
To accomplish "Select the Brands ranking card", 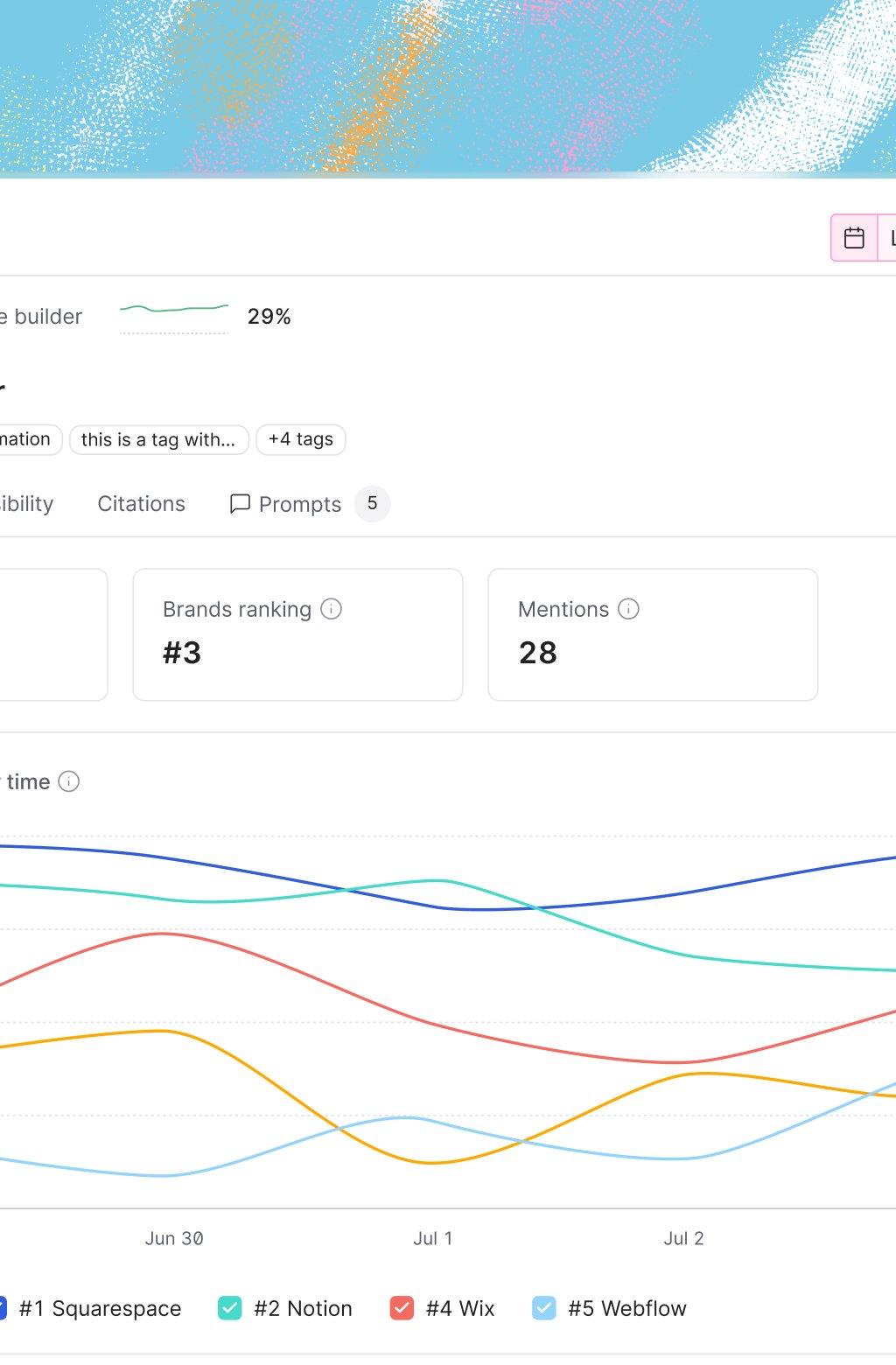I will click(x=297, y=634).
